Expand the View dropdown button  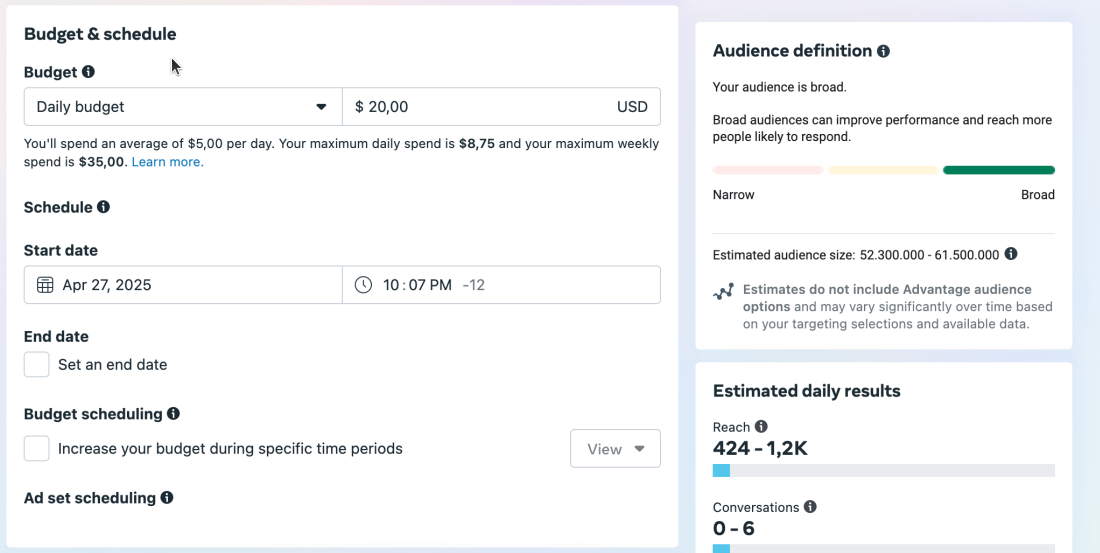coord(615,449)
